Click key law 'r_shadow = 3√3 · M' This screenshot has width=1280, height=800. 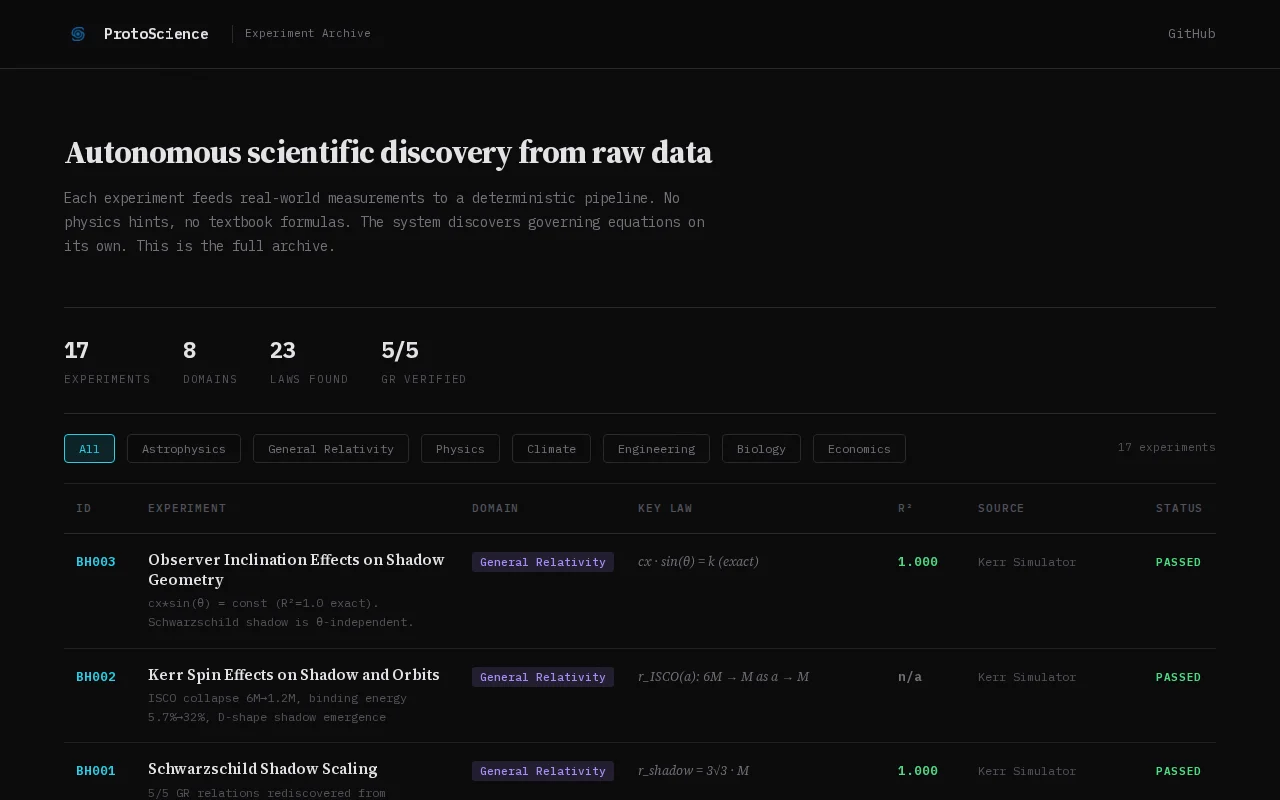coord(693,771)
